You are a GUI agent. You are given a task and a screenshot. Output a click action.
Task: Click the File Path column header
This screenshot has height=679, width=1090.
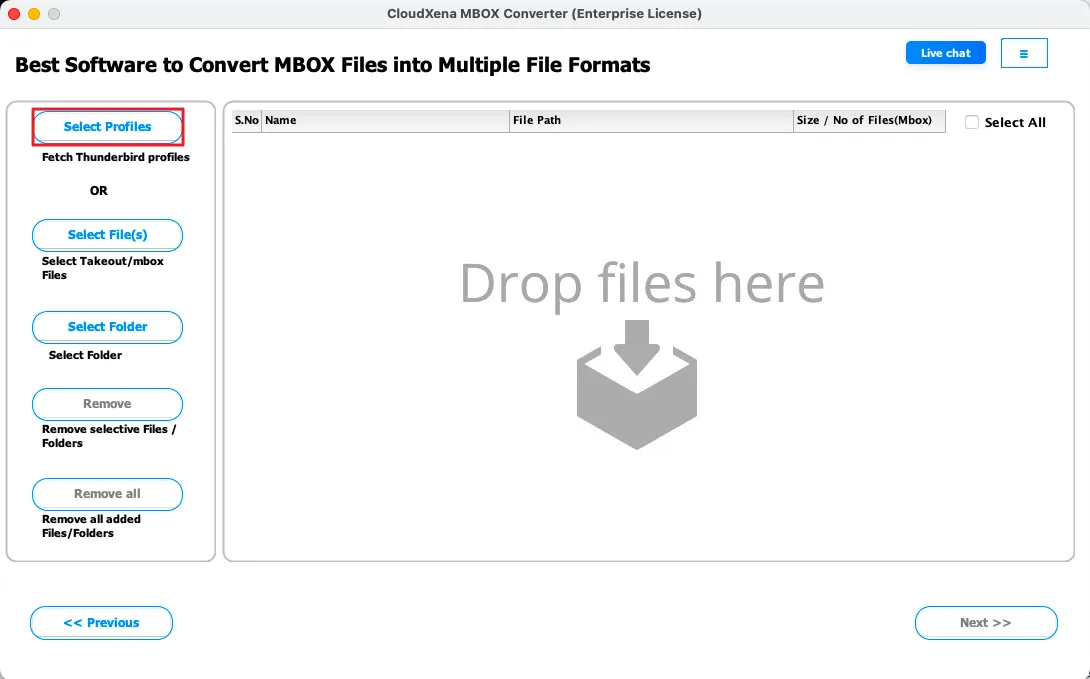click(x=650, y=120)
